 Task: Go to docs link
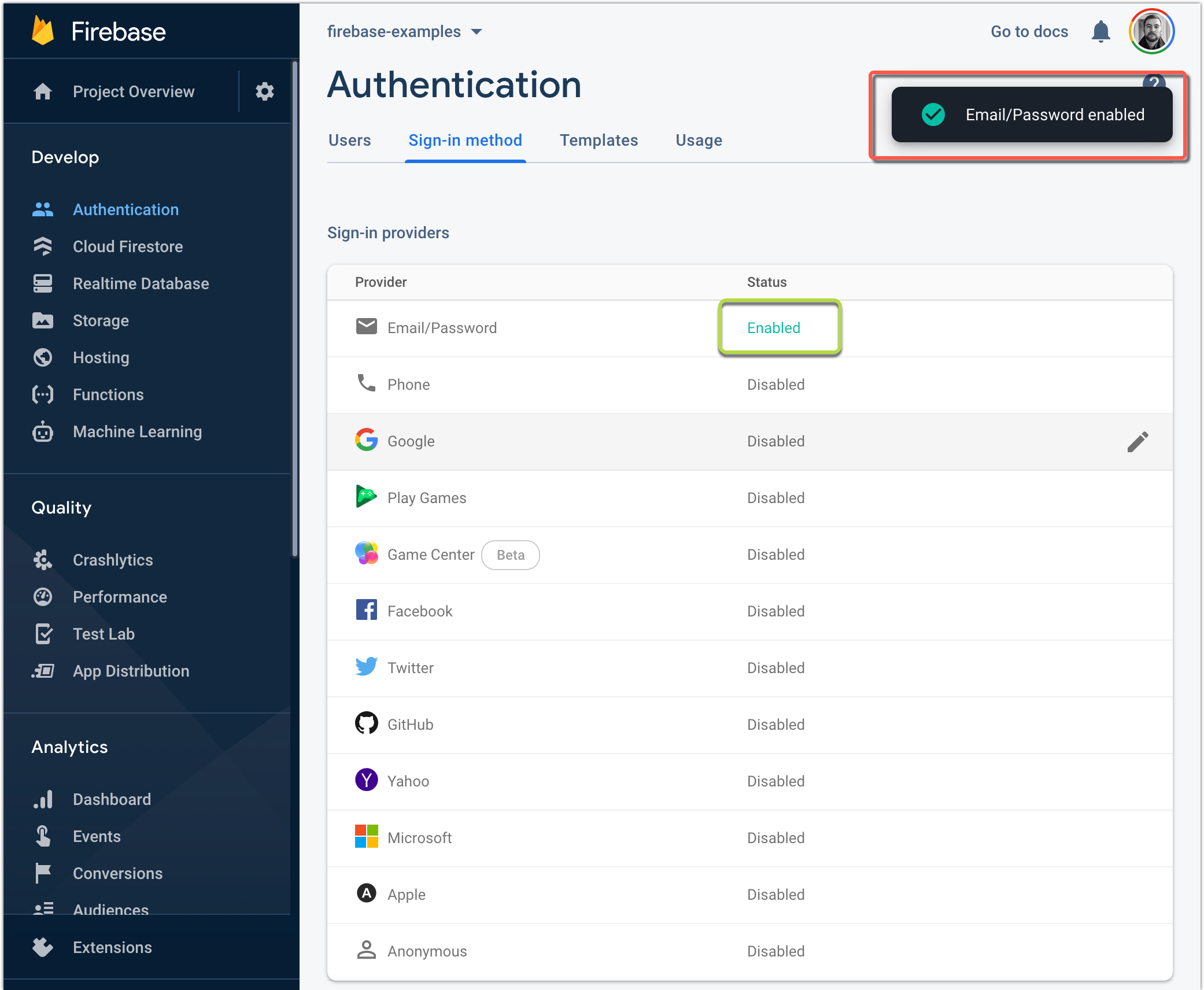pyautogui.click(x=1029, y=31)
